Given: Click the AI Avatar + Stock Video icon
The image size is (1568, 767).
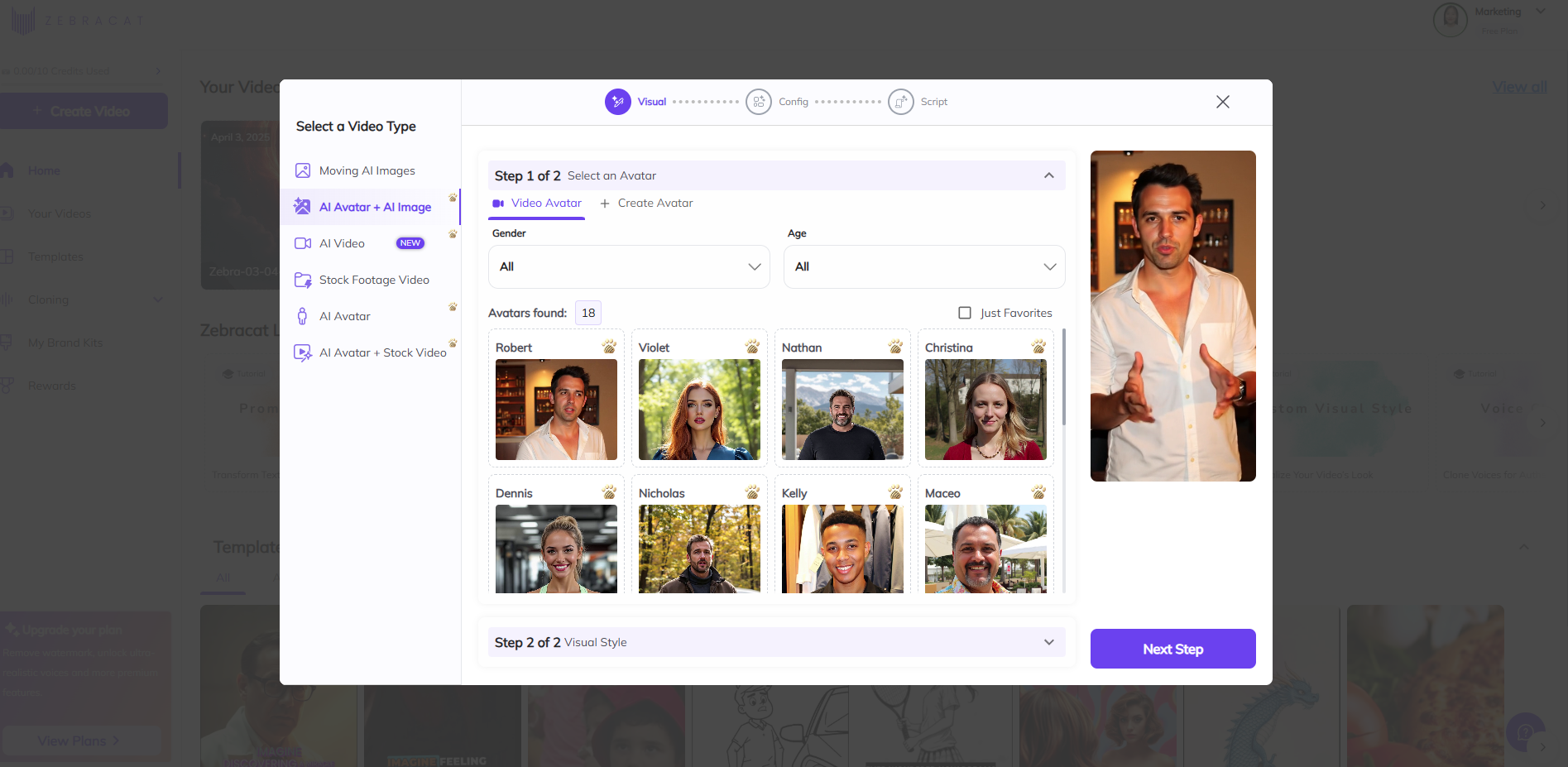Looking at the screenshot, I should pos(303,352).
